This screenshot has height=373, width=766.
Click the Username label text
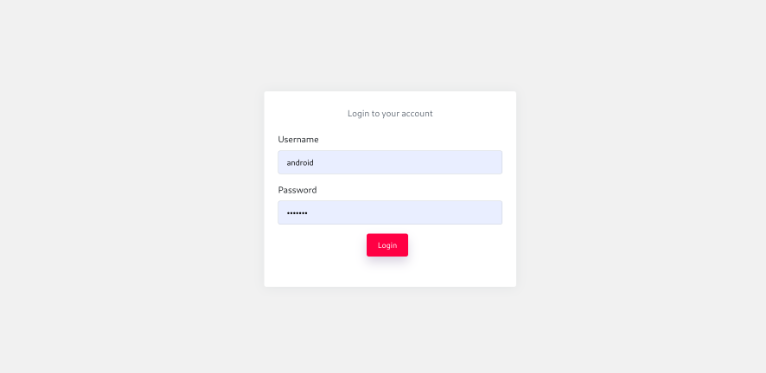(298, 140)
